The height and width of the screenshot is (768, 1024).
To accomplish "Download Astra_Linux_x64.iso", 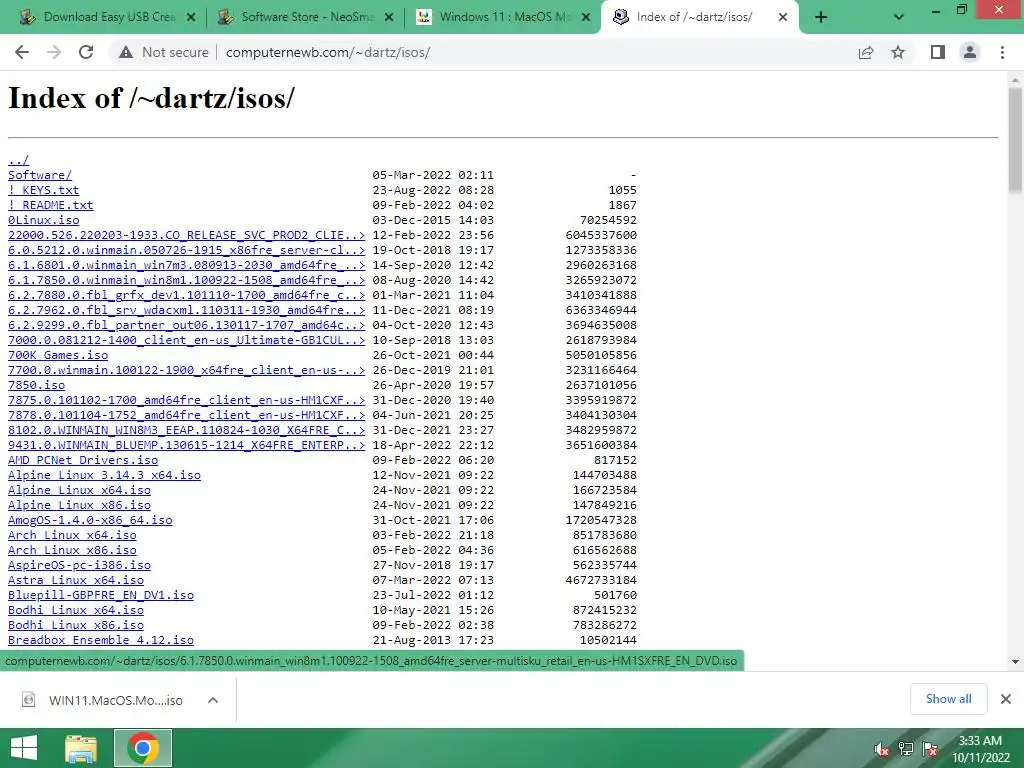I will pyautogui.click(x=76, y=581).
